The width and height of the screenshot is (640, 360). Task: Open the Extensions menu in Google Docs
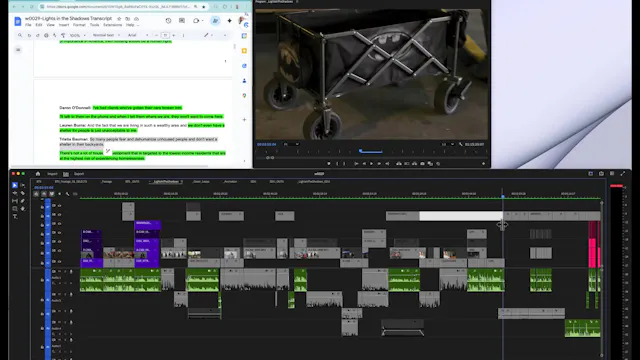pos(113,25)
